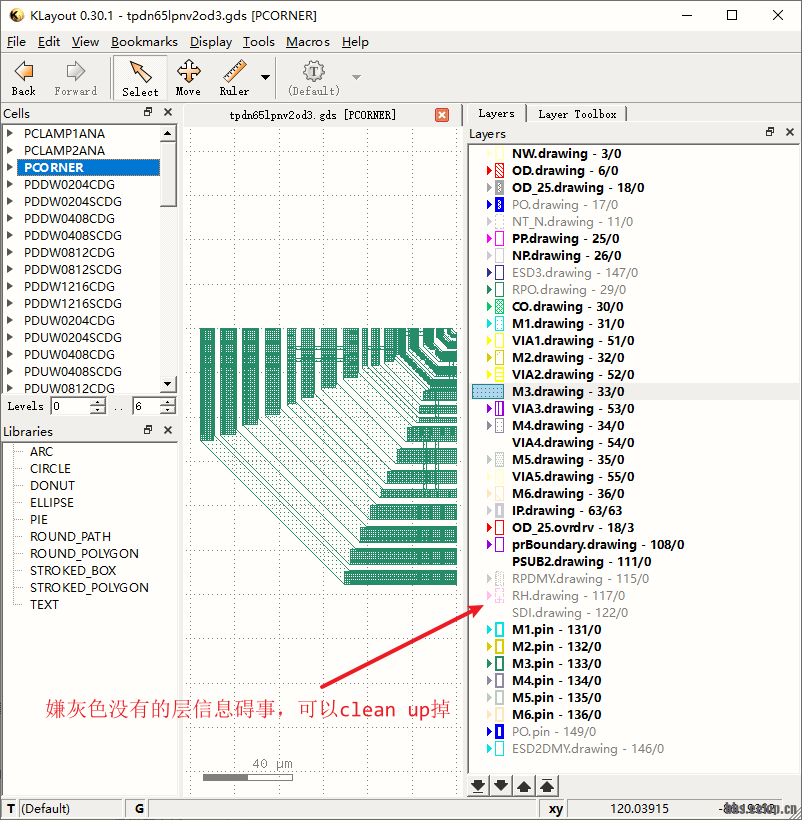The image size is (802, 820).
Task: Expand the PCLAMP1ANA cell
Action: point(10,133)
